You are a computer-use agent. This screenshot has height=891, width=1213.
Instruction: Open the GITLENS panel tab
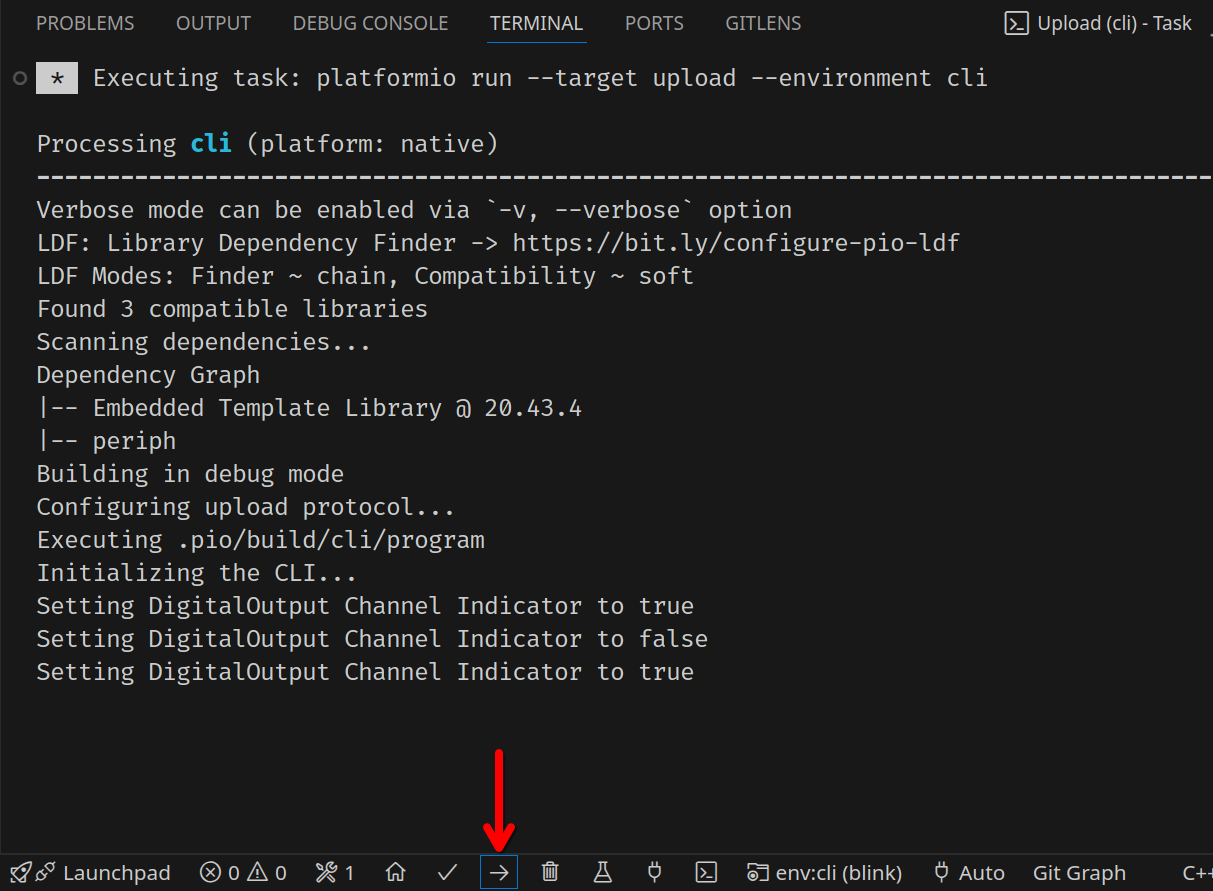pos(763,23)
